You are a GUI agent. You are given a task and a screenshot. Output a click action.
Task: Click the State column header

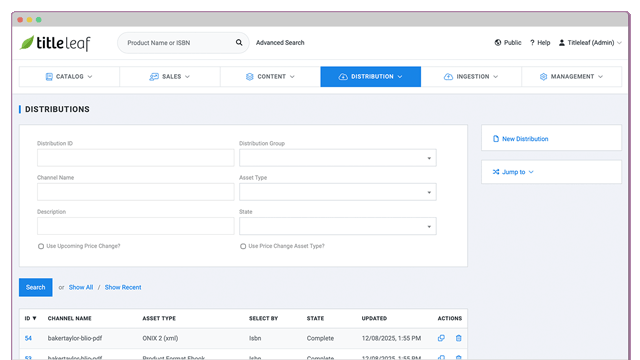[x=316, y=318]
